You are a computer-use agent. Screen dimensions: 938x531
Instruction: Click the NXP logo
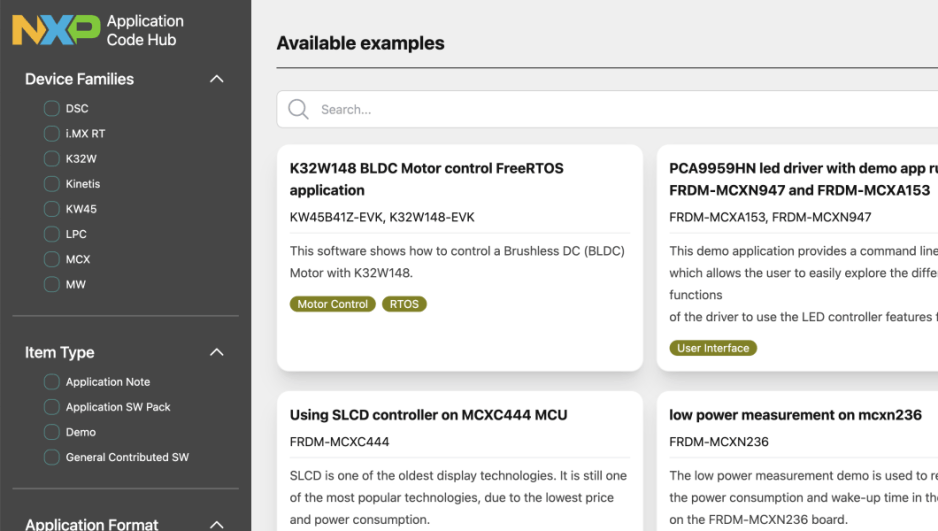(56, 30)
